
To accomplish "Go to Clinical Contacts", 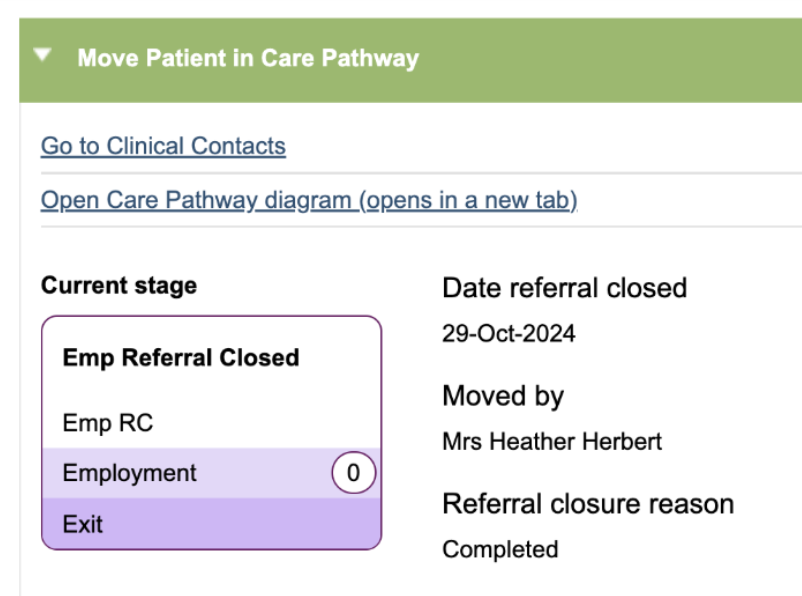I will [163, 146].
